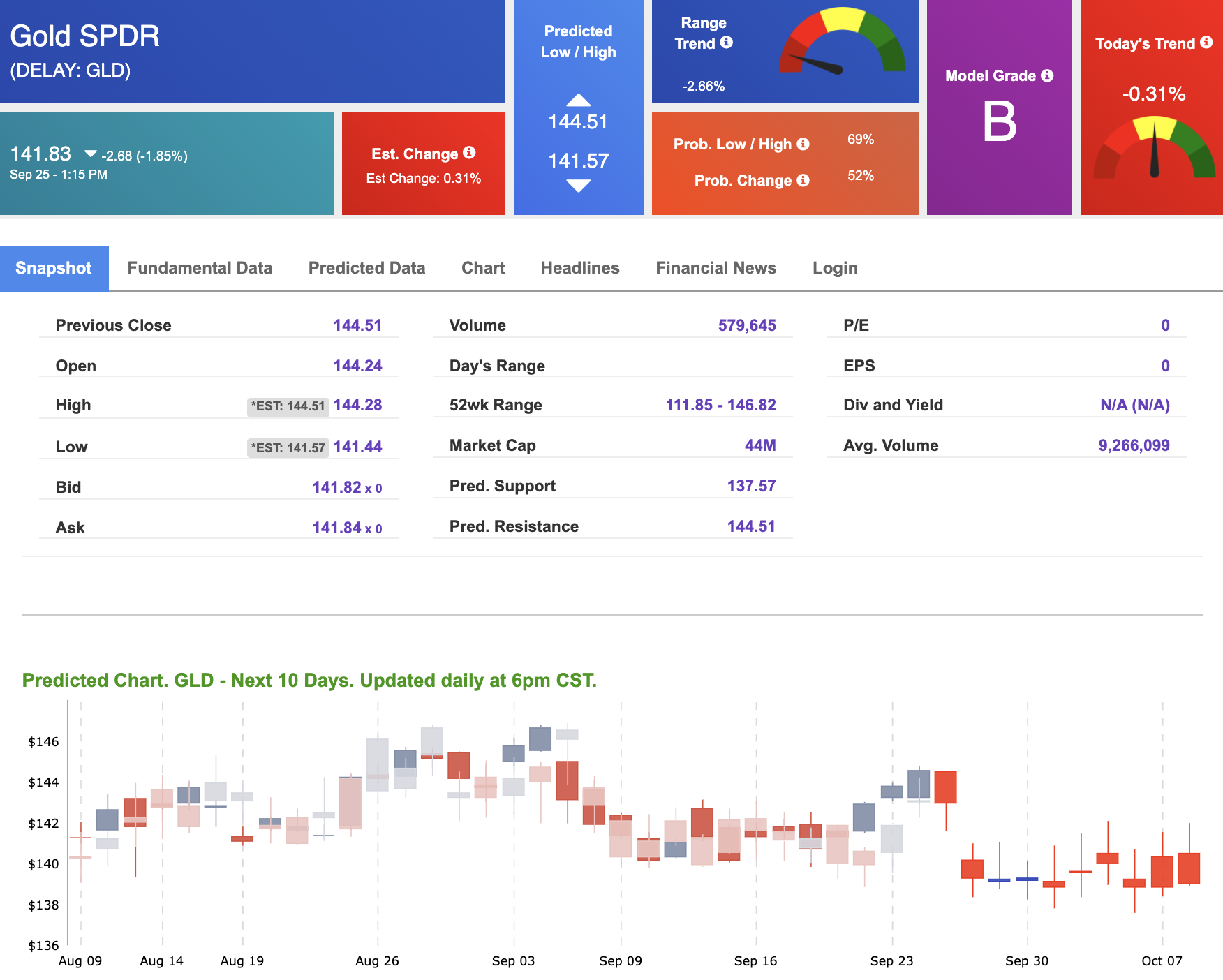This screenshot has height=980, width=1223.
Task: Switch to the Predicted Data tab
Action: 366,268
